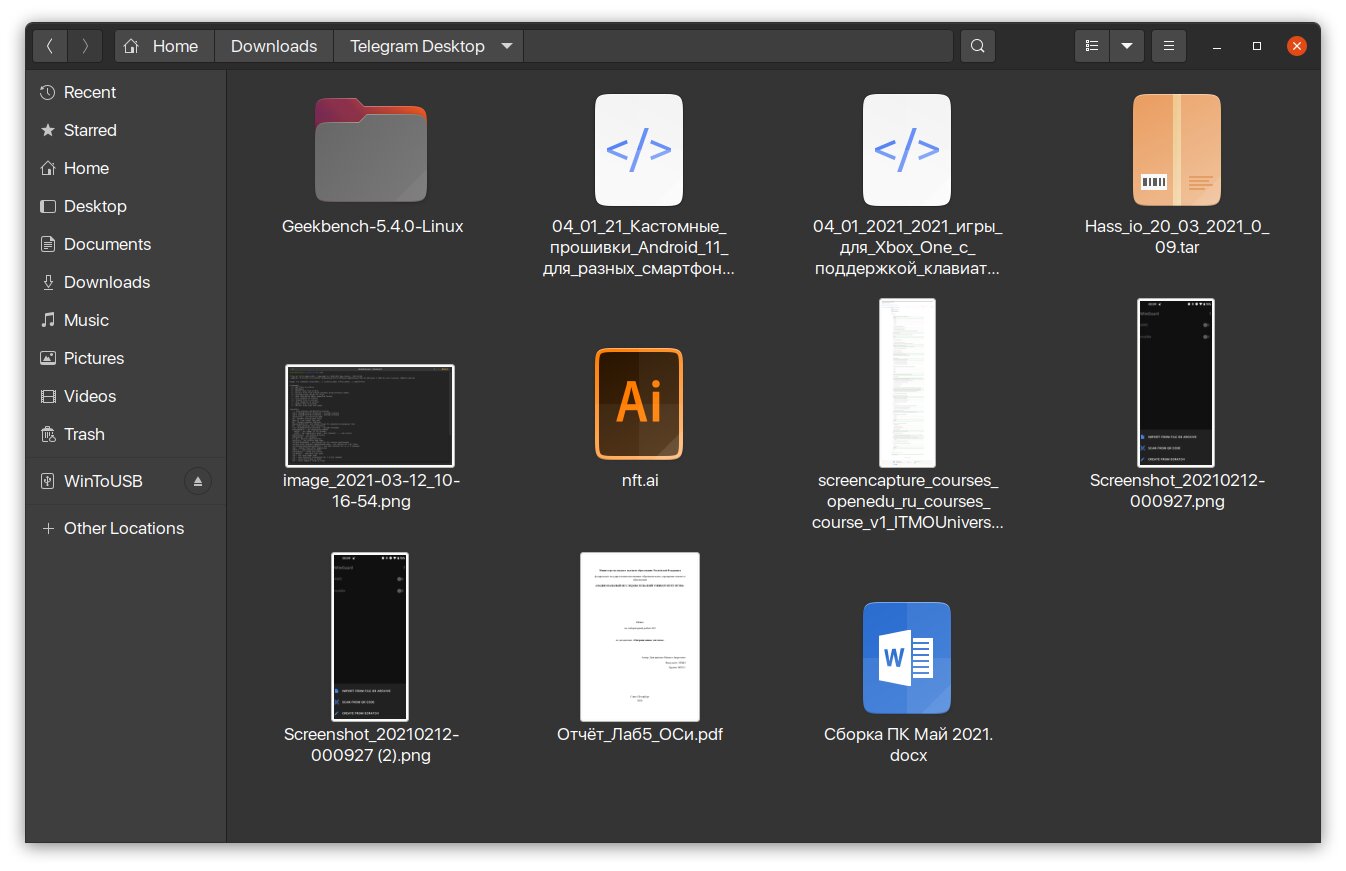Image resolution: width=1346 pixels, height=871 pixels.
Task: Maximize the file manager window
Action: pyautogui.click(x=1257, y=46)
